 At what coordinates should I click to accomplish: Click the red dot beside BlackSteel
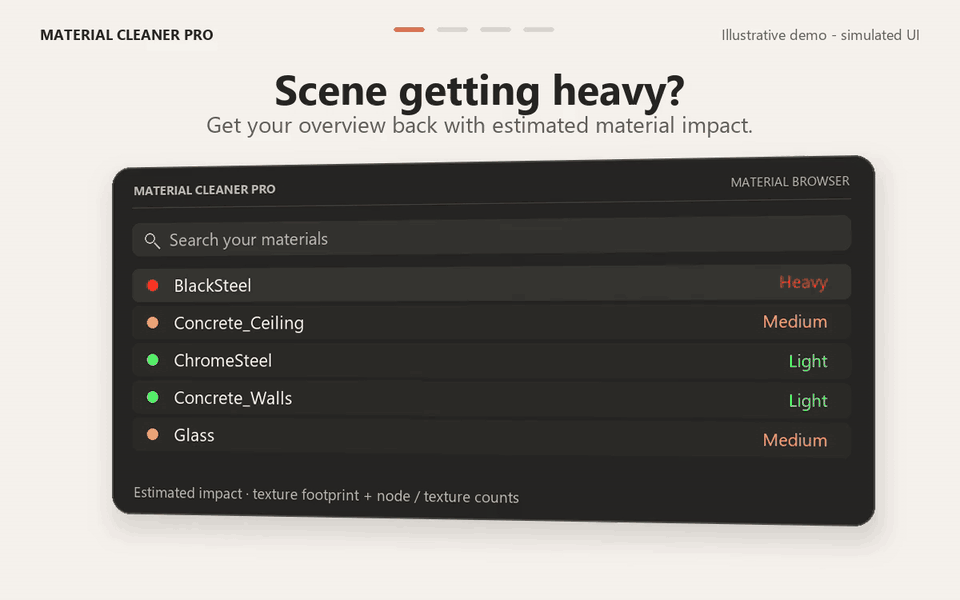pyautogui.click(x=152, y=285)
